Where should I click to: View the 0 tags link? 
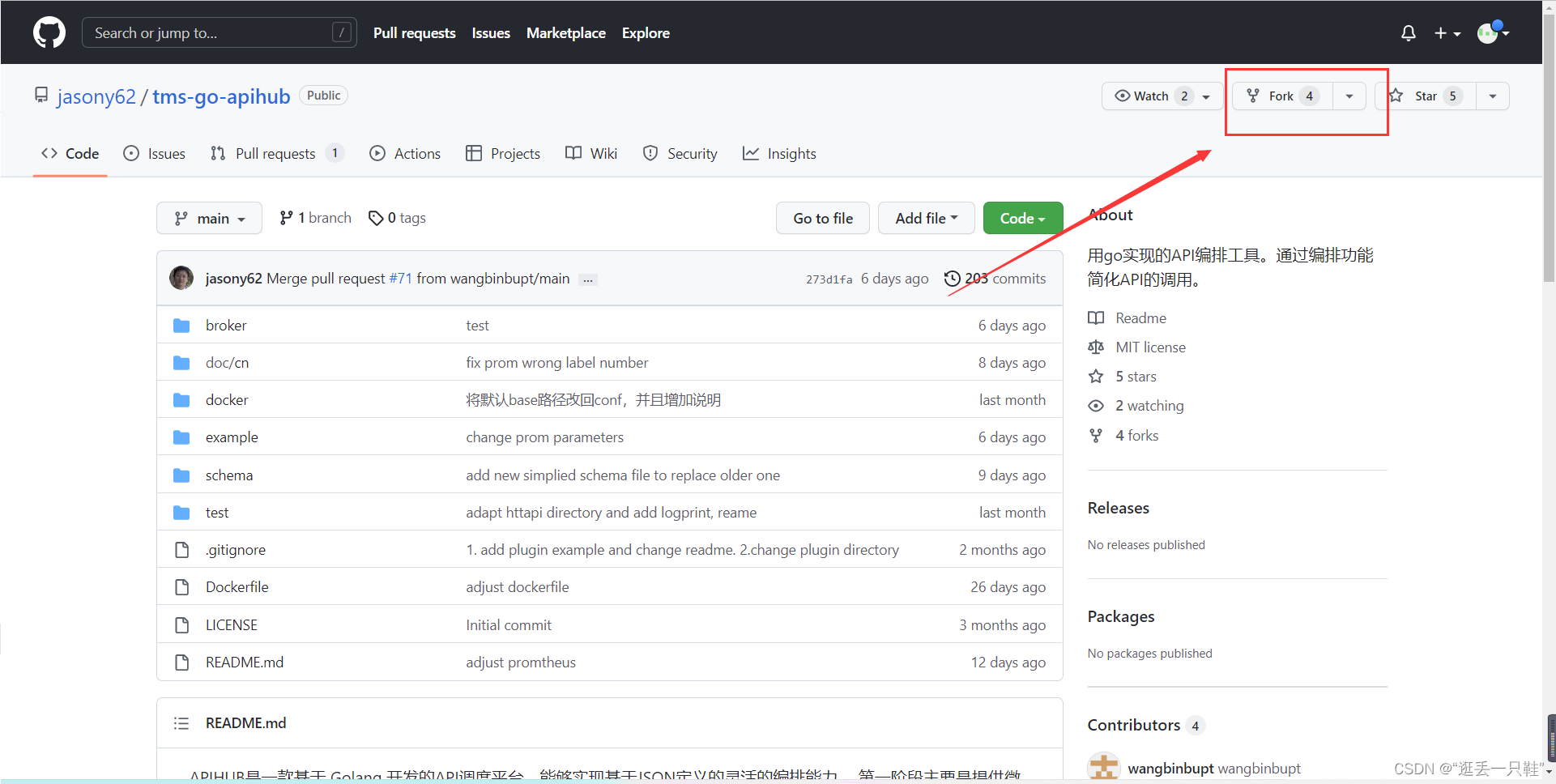click(397, 218)
